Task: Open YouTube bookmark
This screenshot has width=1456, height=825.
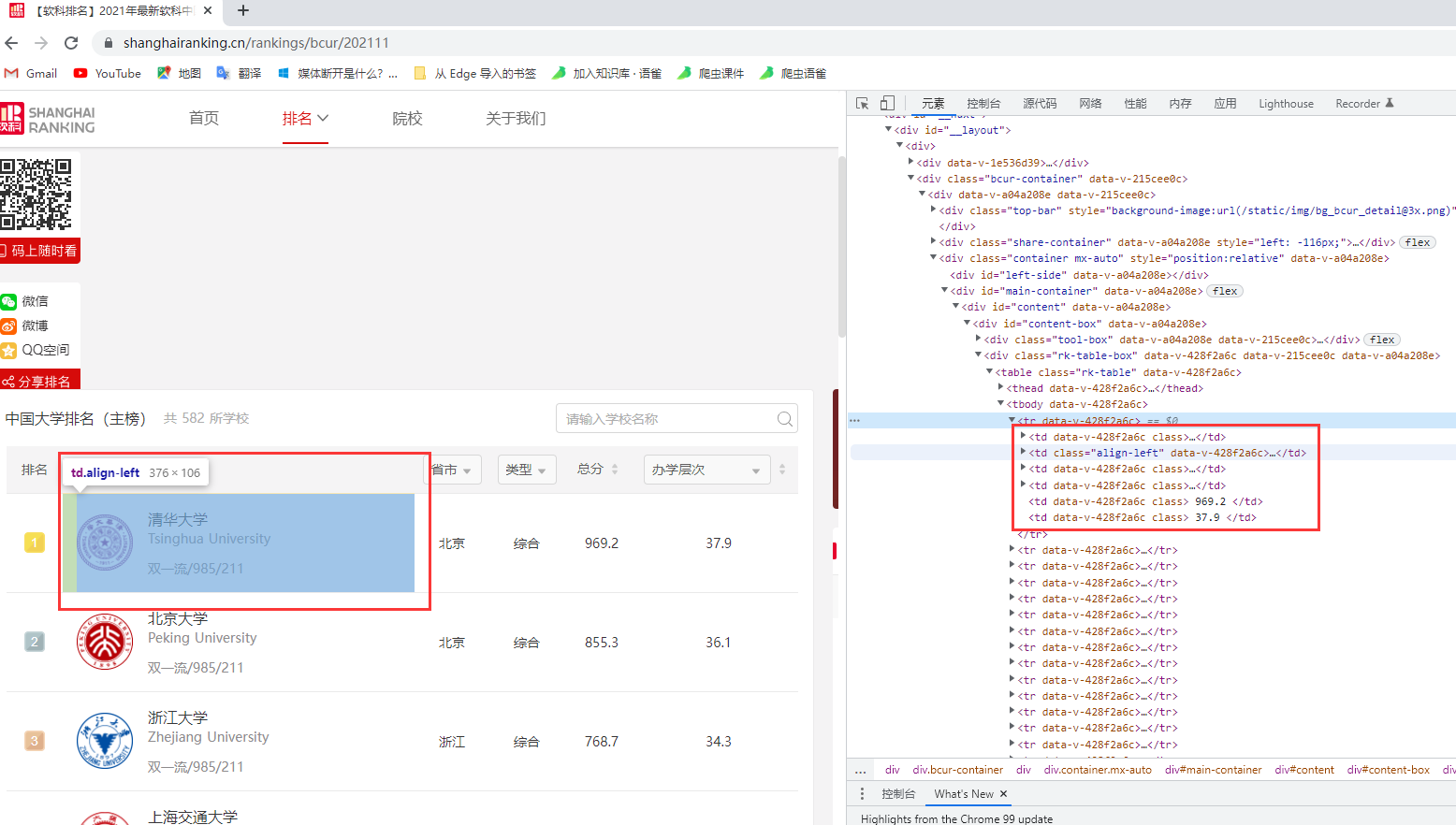Action: point(108,73)
